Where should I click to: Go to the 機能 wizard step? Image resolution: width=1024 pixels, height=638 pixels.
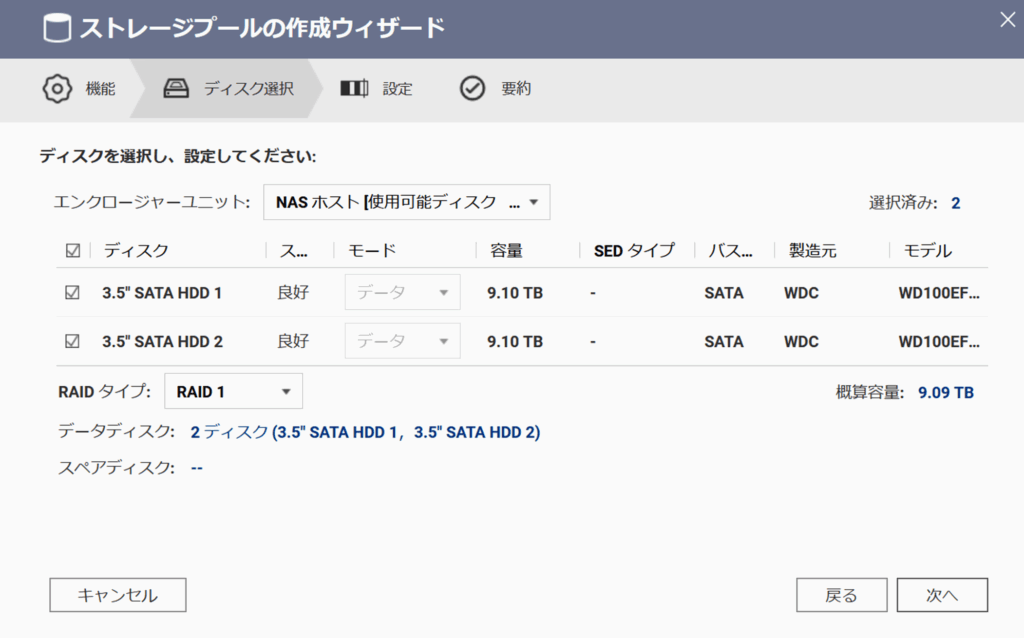click(100, 88)
